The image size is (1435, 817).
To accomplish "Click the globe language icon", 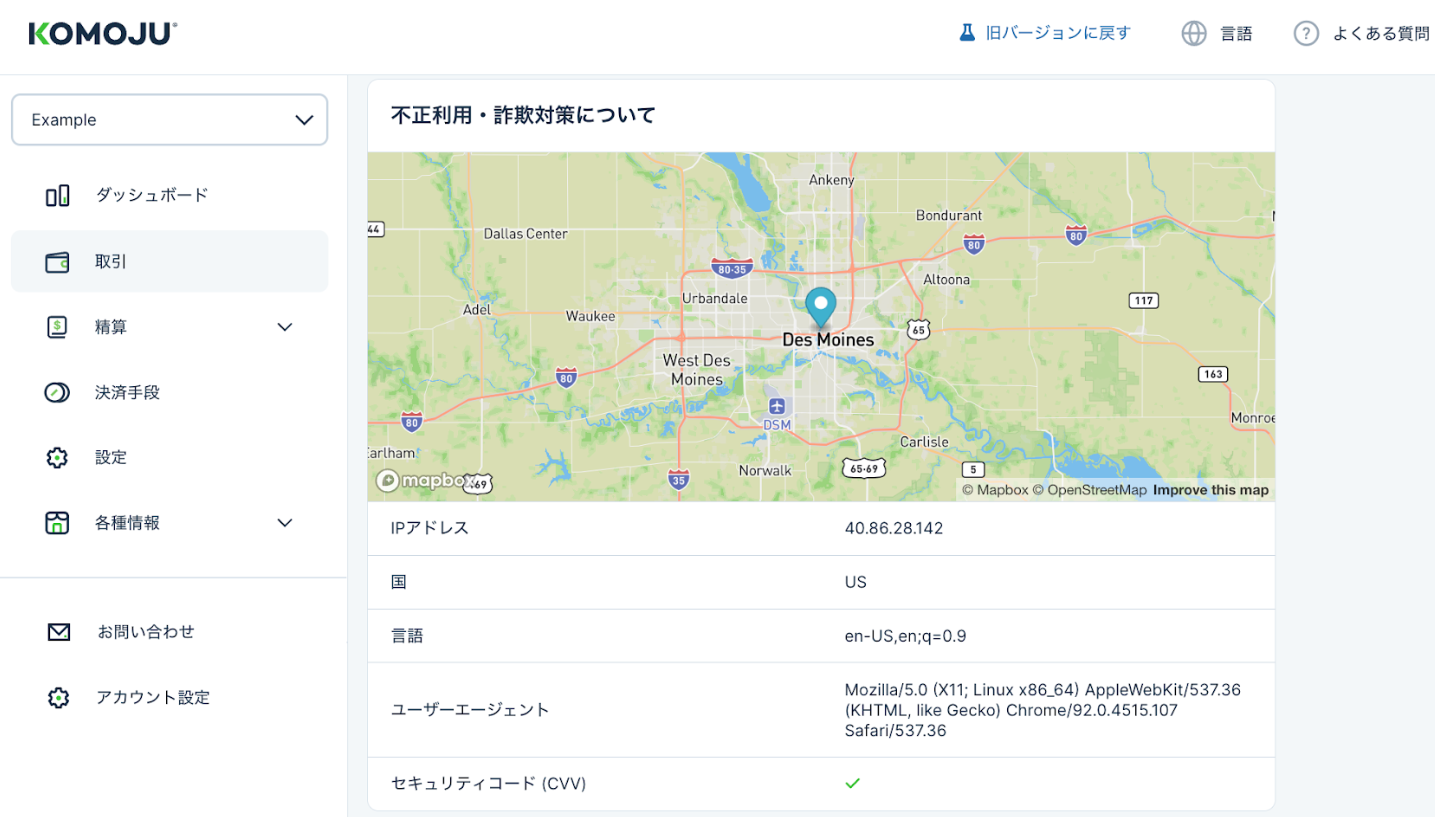I will coord(1194,34).
